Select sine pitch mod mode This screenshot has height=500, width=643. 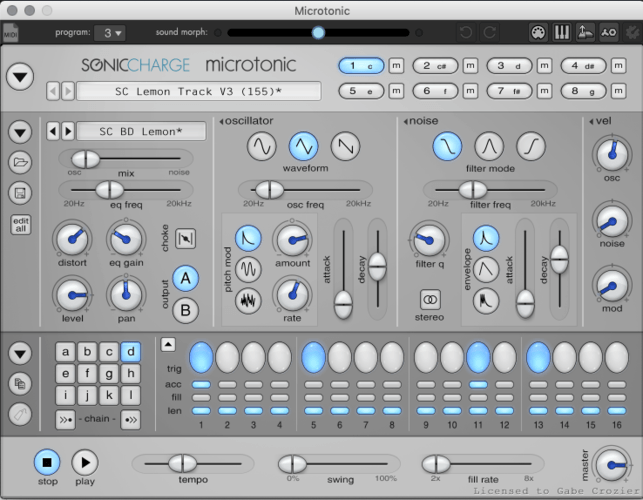248,269
